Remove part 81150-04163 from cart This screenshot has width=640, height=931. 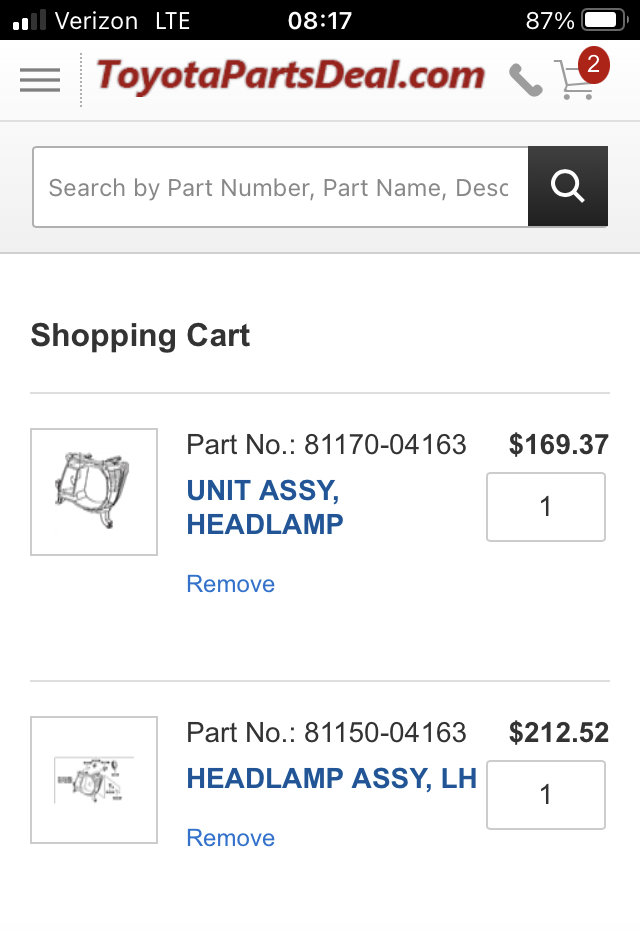click(230, 838)
